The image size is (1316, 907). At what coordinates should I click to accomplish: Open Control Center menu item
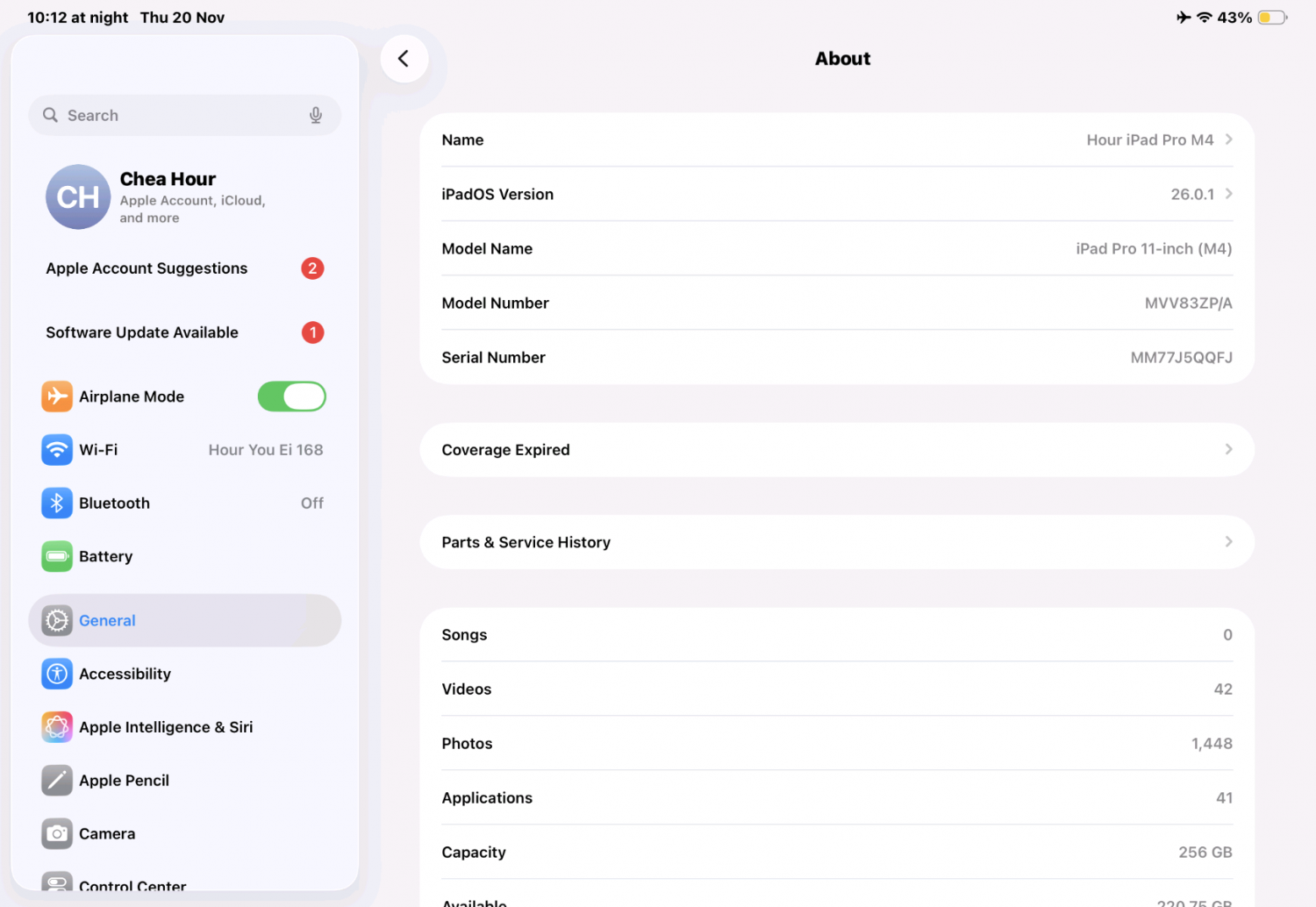(x=132, y=884)
